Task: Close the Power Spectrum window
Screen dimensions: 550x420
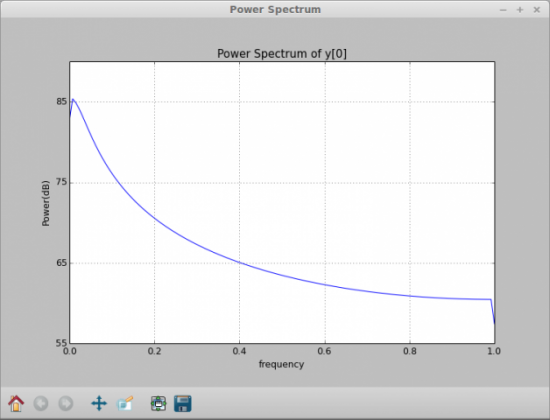Action: coord(537,10)
